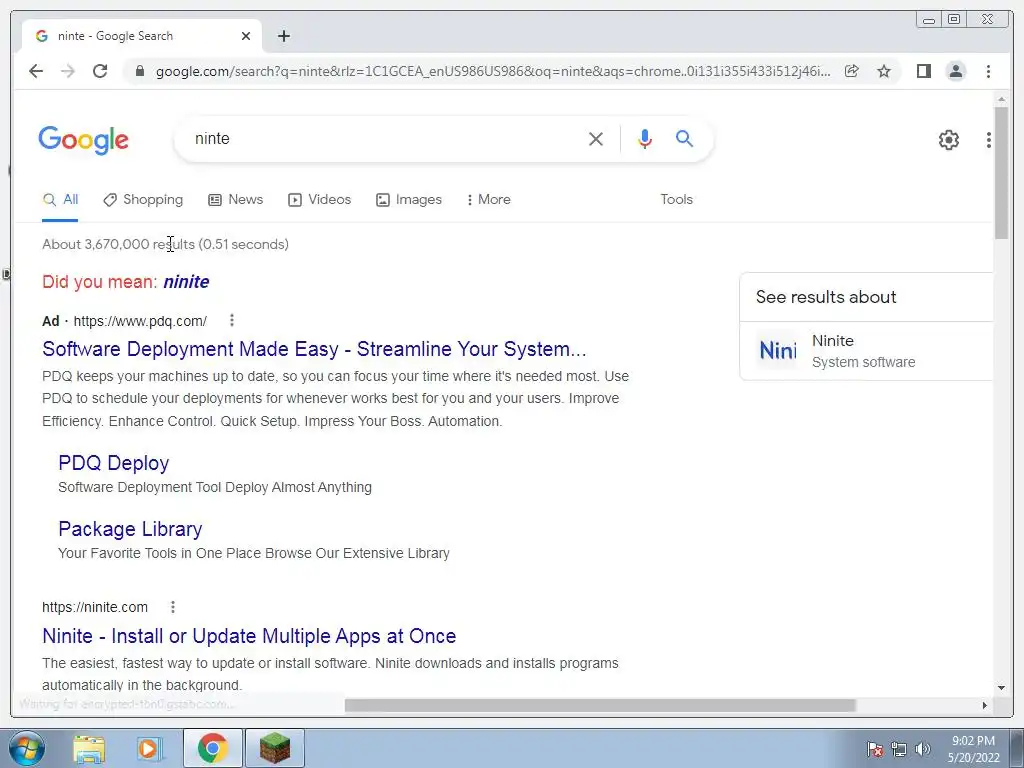Expand the More search categories

(x=488, y=200)
